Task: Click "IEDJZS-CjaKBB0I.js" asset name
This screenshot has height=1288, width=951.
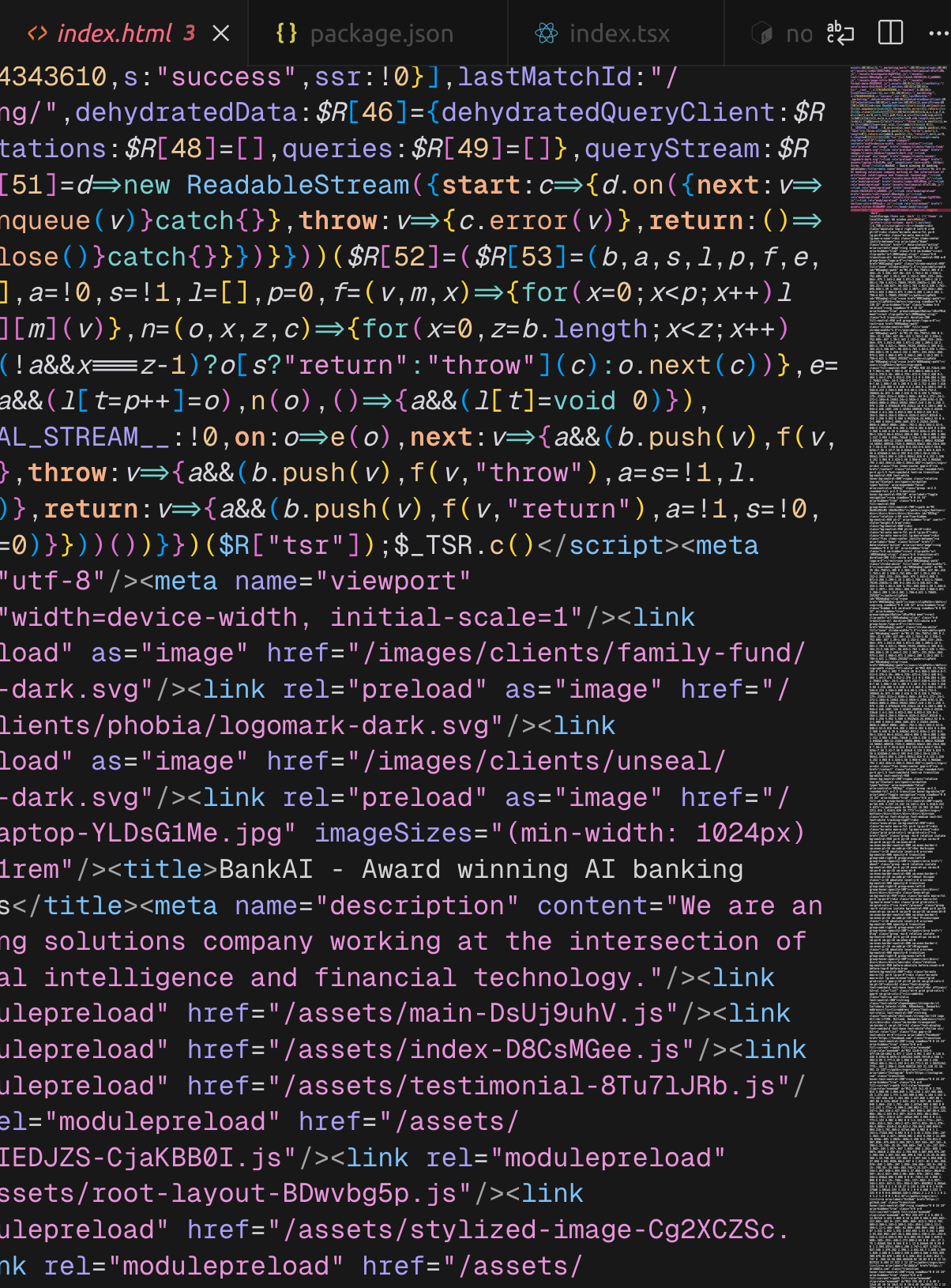Action: pyautogui.click(x=141, y=1158)
